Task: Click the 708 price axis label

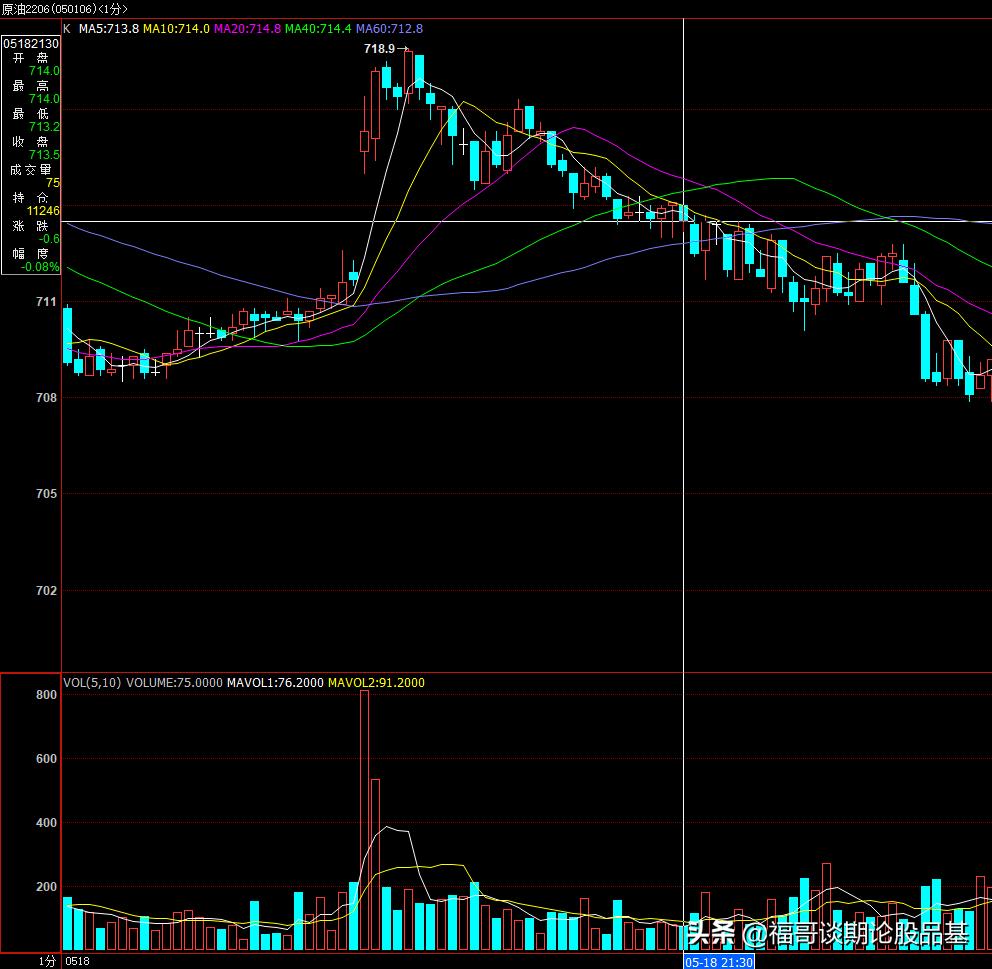Action: (x=46, y=398)
